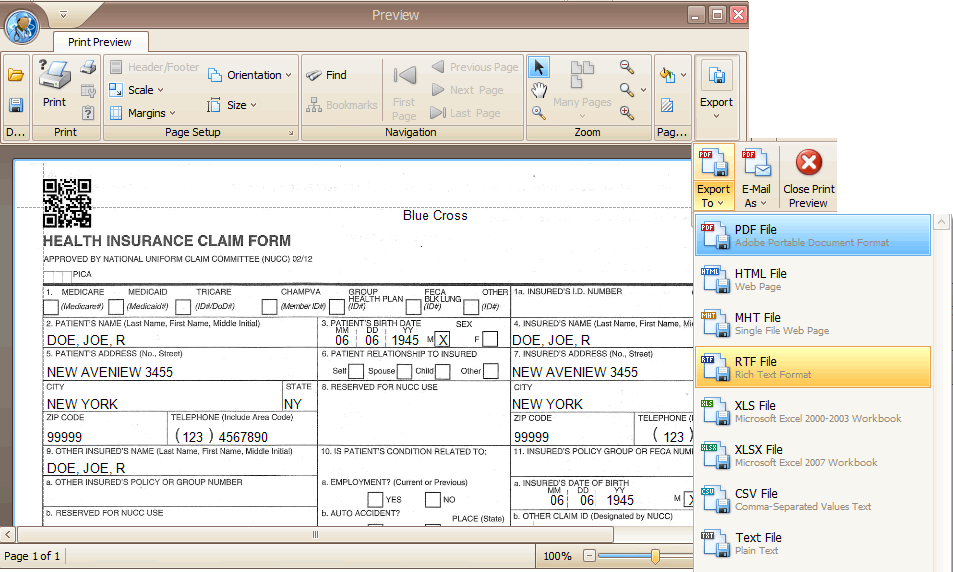The width and height of the screenshot is (953, 572).
Task: Click the Parameters icon in Print group
Action: click(88, 112)
